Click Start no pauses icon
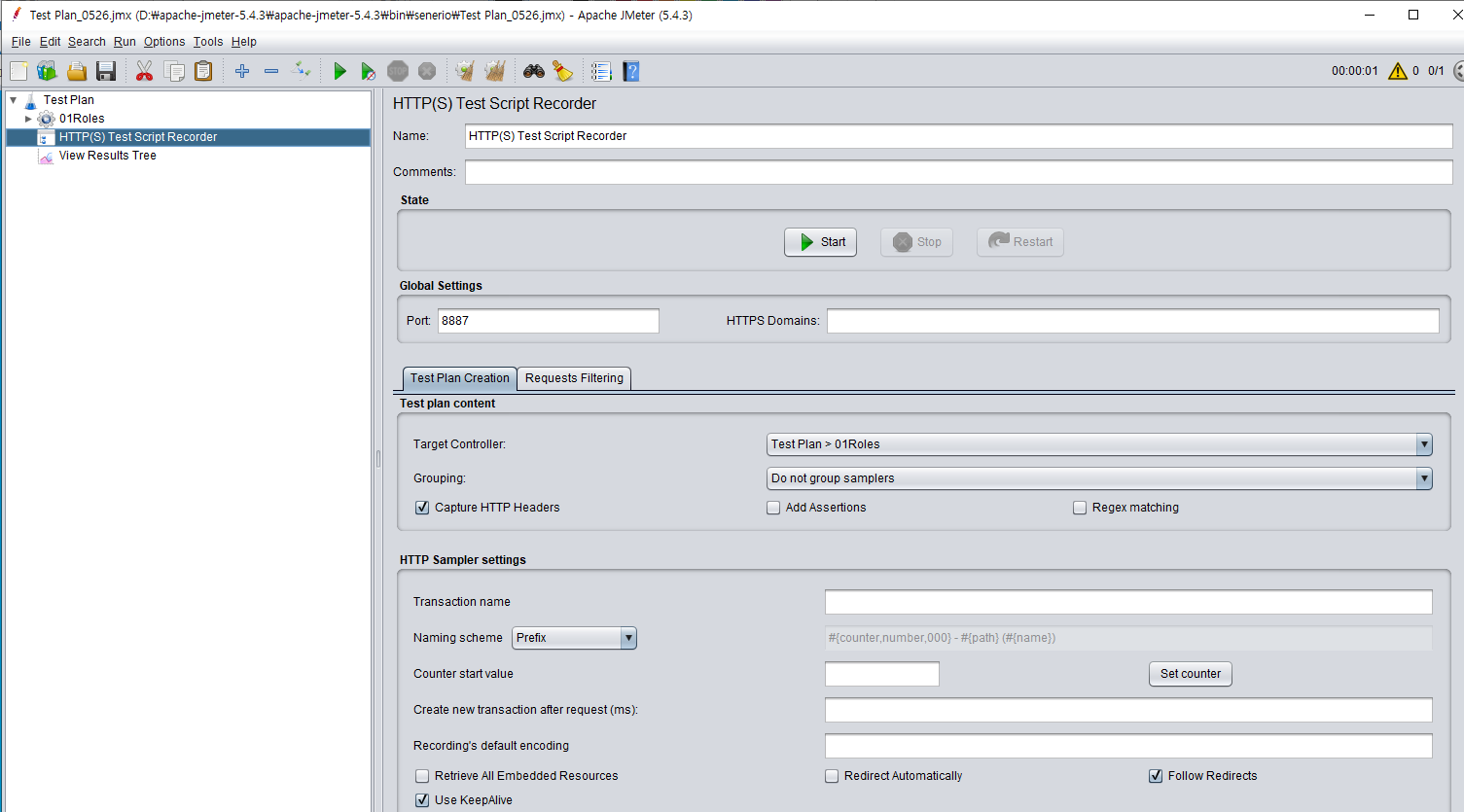 click(368, 71)
